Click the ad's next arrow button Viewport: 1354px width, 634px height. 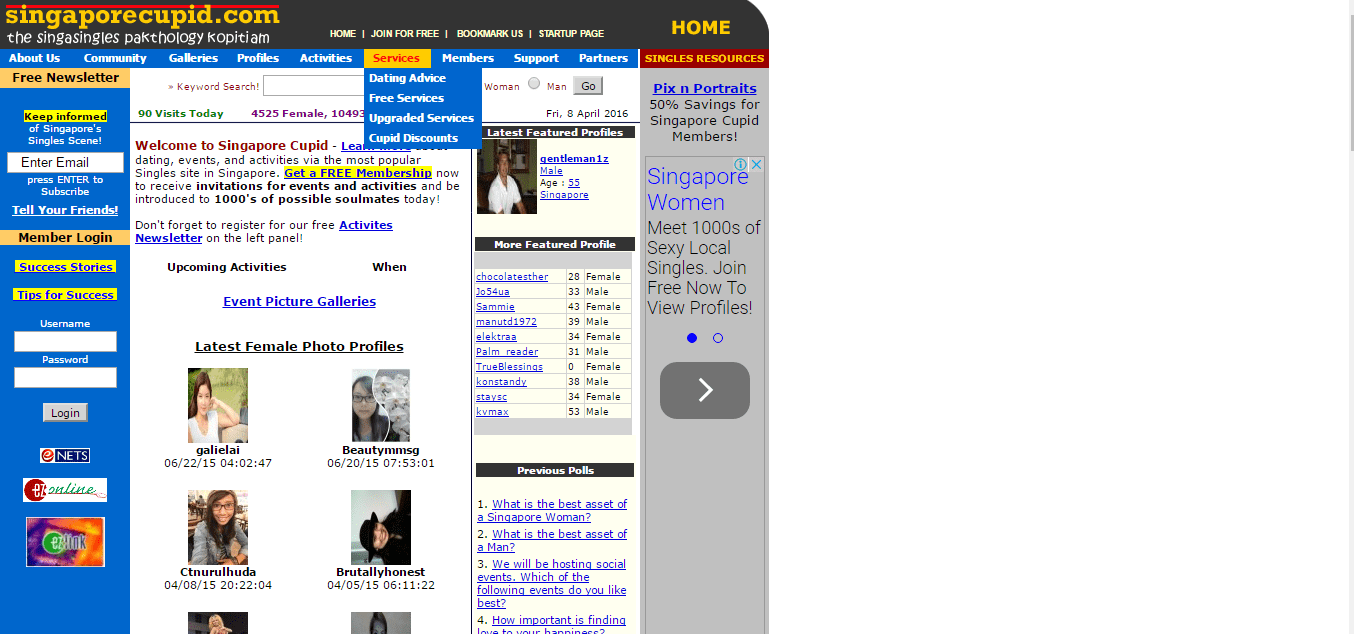[x=705, y=390]
